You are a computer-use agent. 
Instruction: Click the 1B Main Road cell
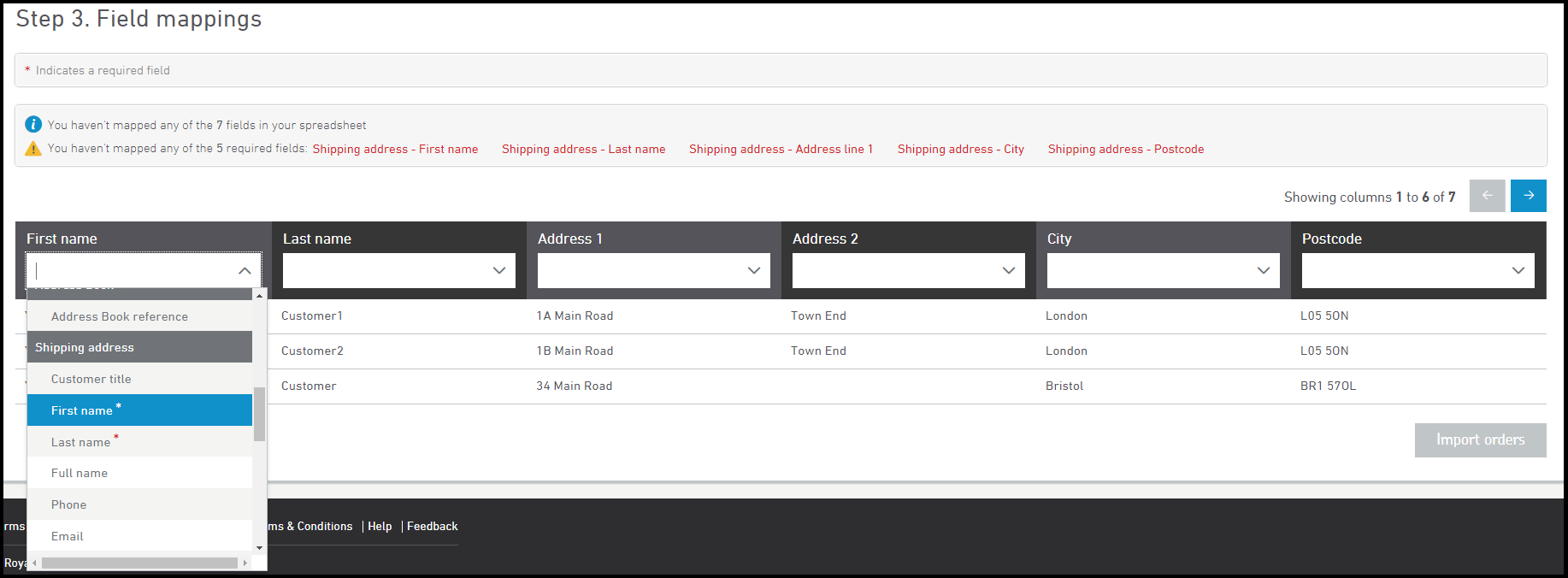(x=575, y=351)
